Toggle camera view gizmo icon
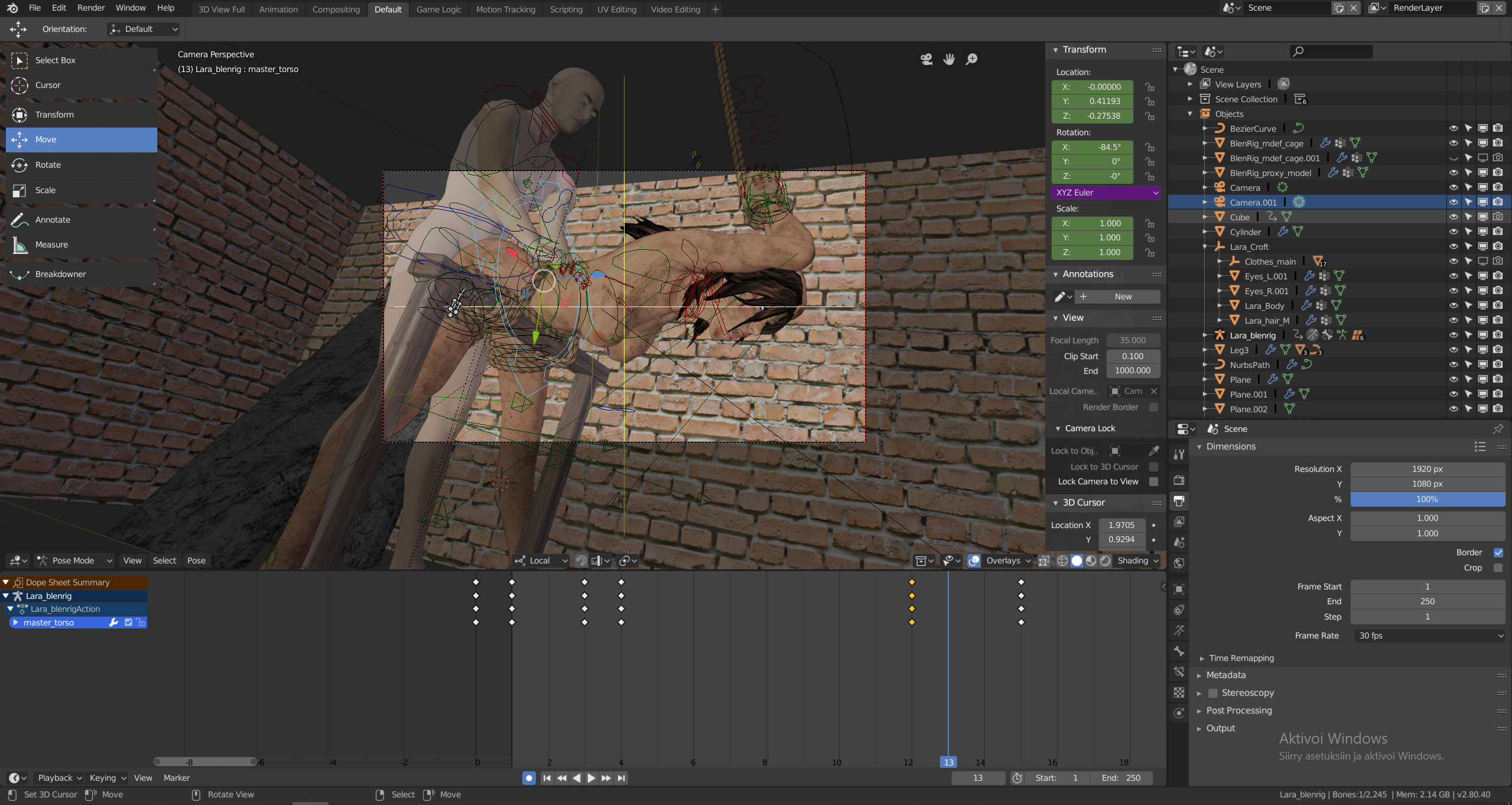The image size is (1512, 805). pos(926,59)
